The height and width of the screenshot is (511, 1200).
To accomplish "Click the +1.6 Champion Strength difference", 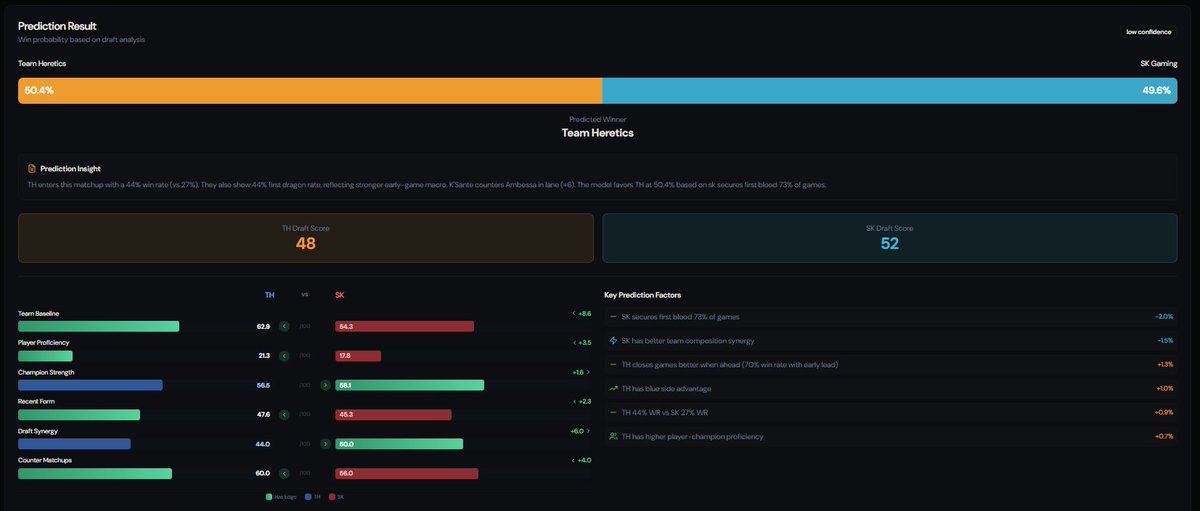I will point(581,372).
